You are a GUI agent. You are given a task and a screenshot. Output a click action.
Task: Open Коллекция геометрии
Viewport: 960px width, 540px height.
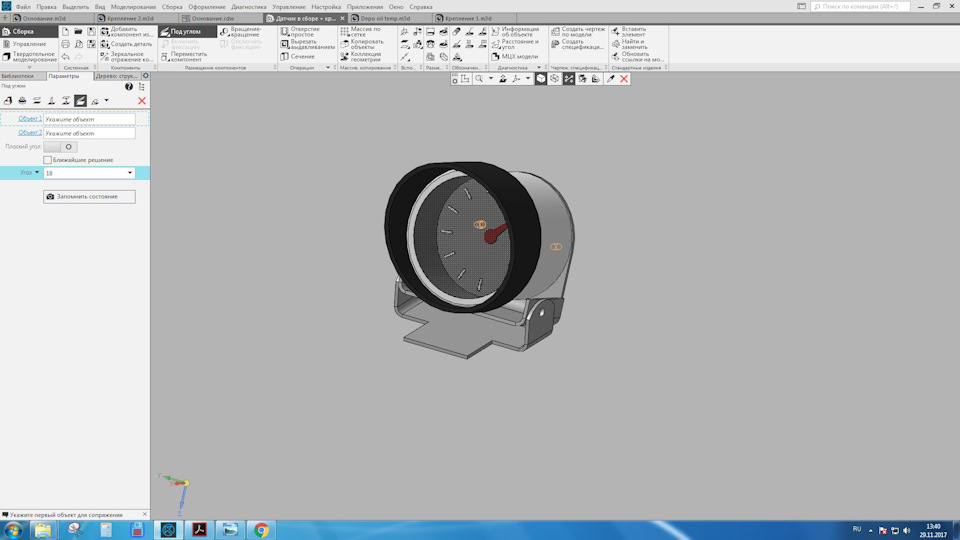click(x=361, y=57)
